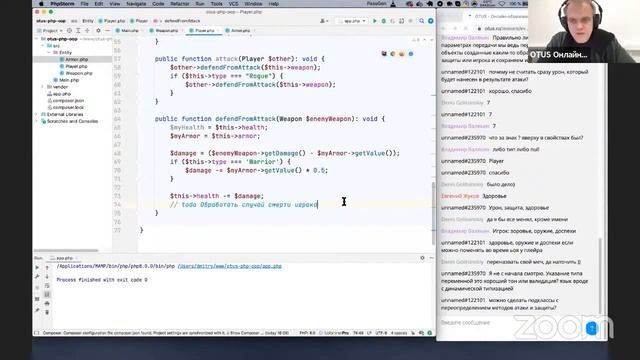Collapse the src folder

click(42, 46)
